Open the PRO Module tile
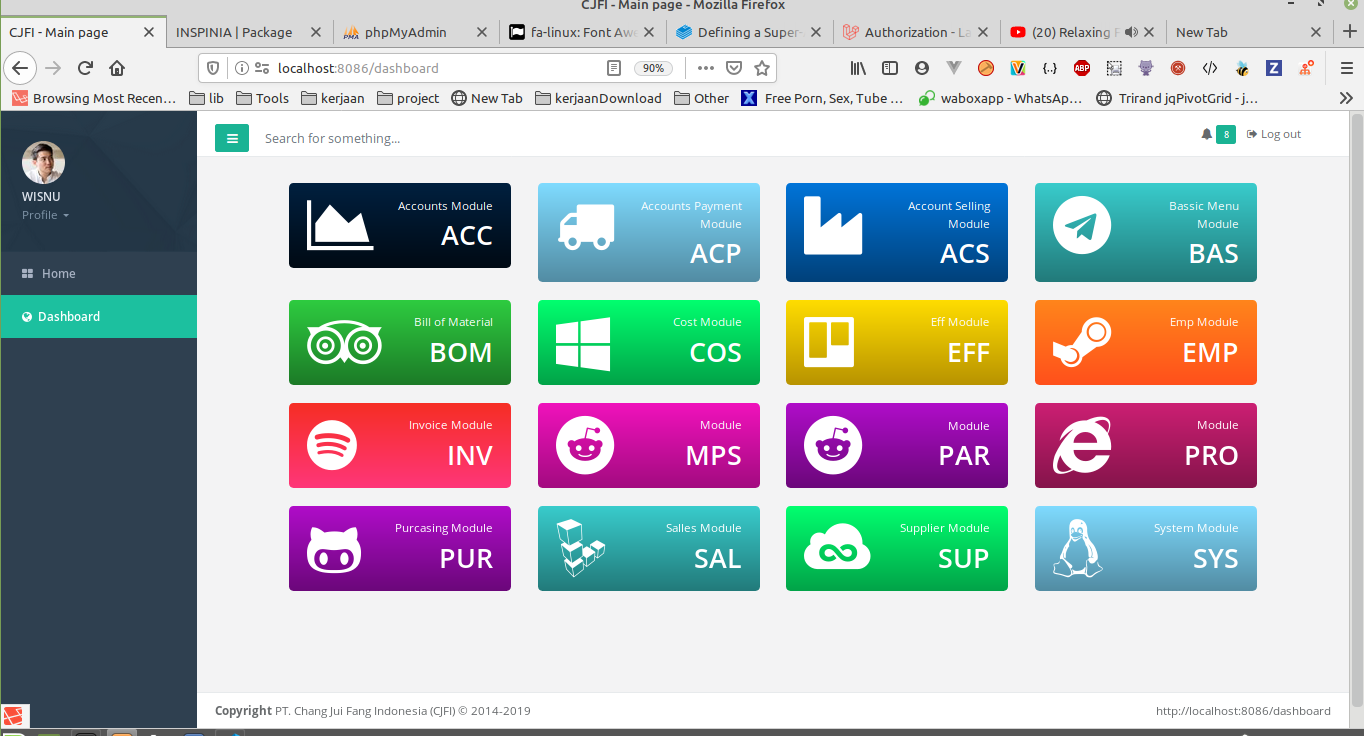This screenshot has width=1364, height=736. point(1146,445)
